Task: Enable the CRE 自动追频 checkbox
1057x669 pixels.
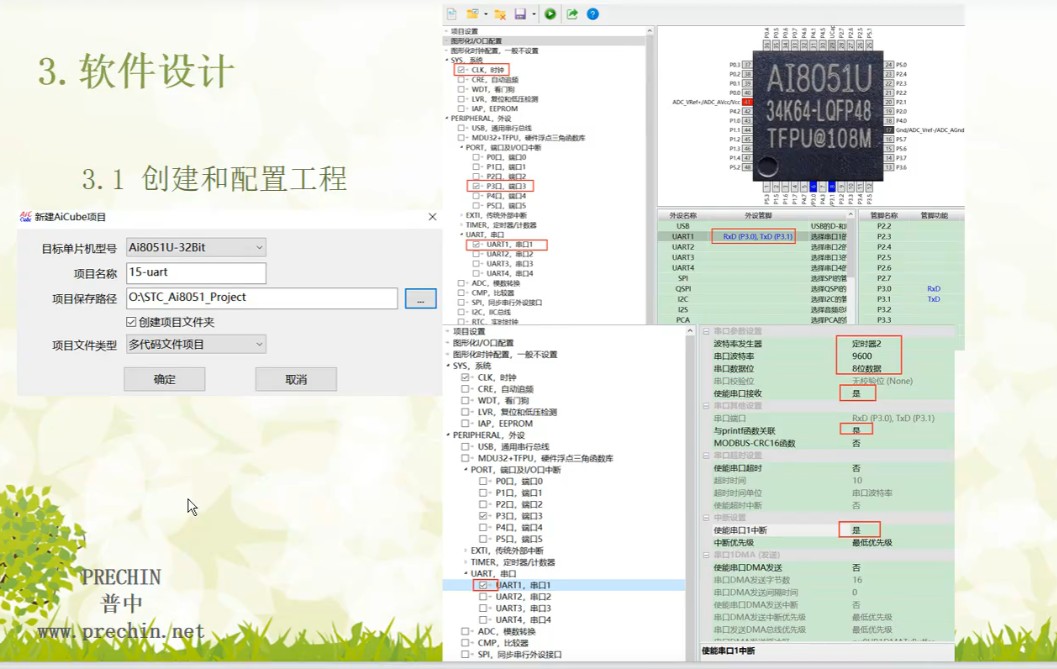Action: coord(463,80)
